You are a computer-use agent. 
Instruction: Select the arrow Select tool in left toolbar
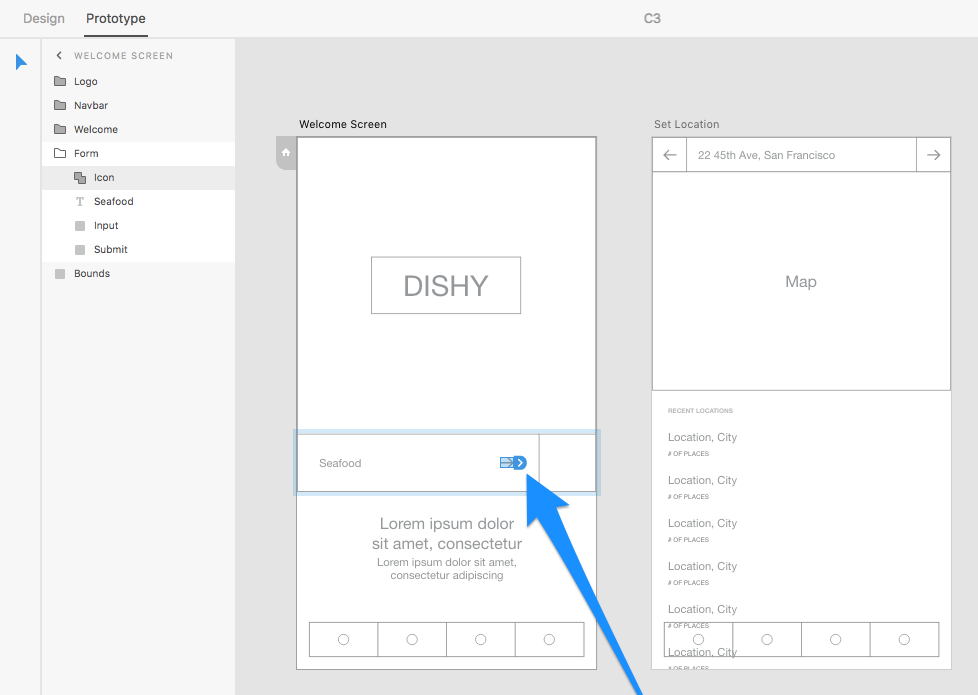(x=21, y=62)
